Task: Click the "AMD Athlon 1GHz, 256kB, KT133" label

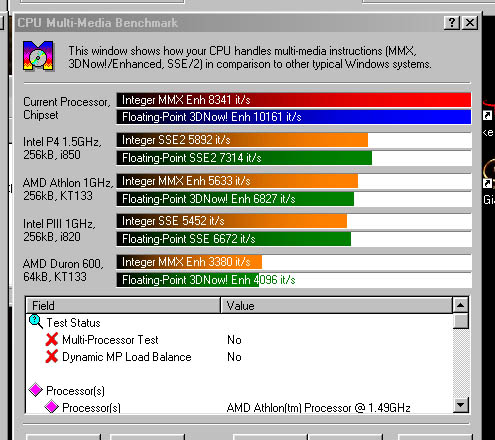Action: coord(68,189)
